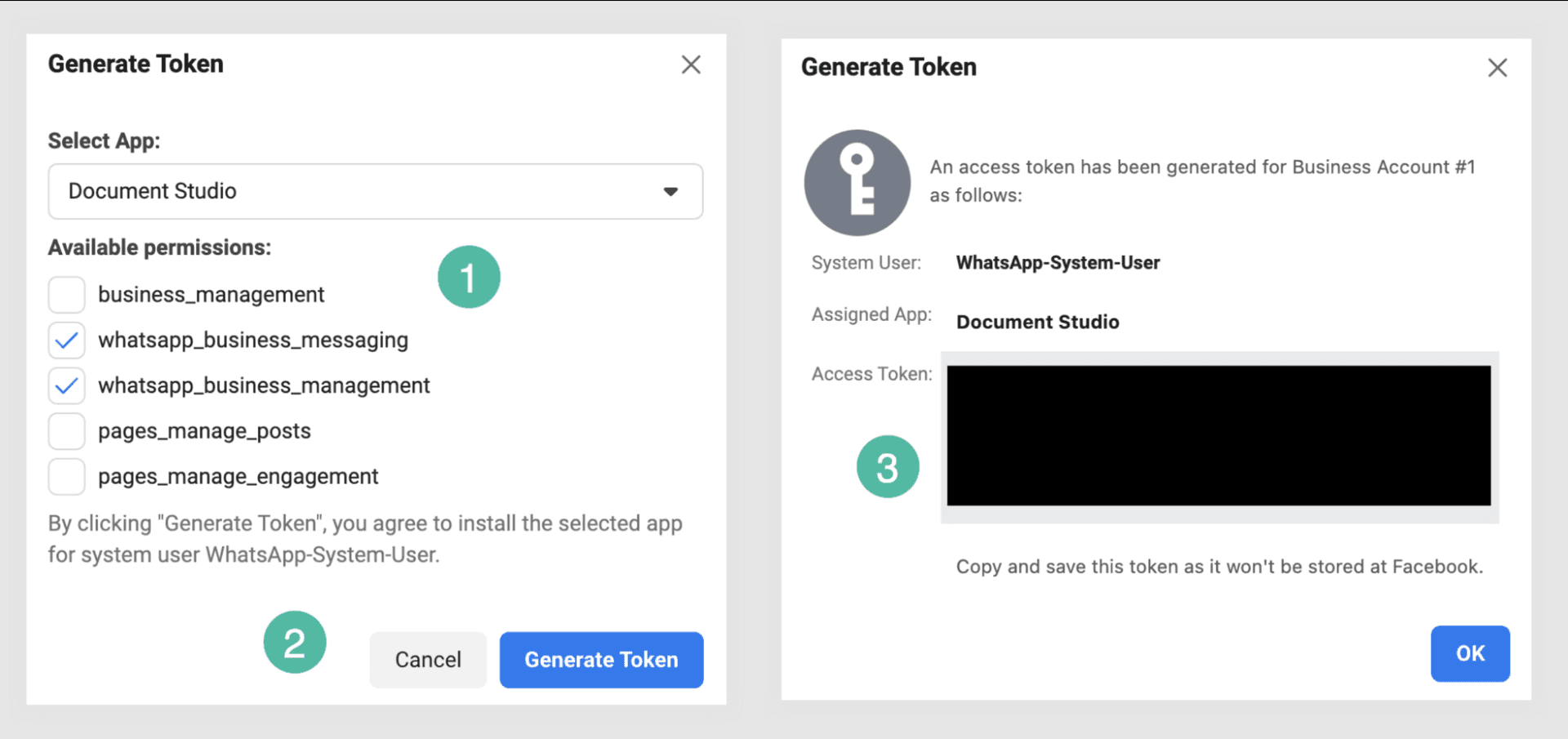Tick the pages_manage_posts checkbox
The width and height of the screenshot is (1568, 739).
tap(67, 431)
